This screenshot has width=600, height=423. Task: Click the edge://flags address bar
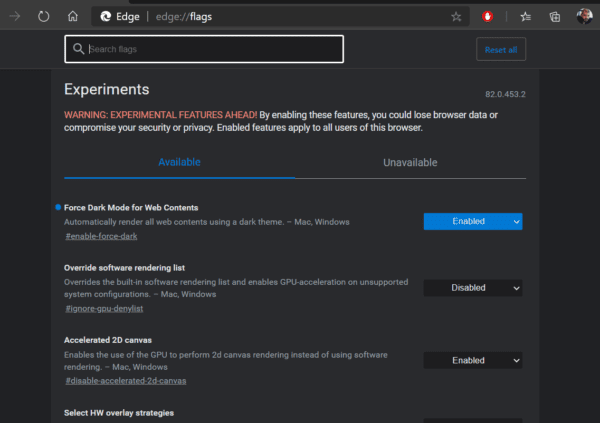click(280, 16)
